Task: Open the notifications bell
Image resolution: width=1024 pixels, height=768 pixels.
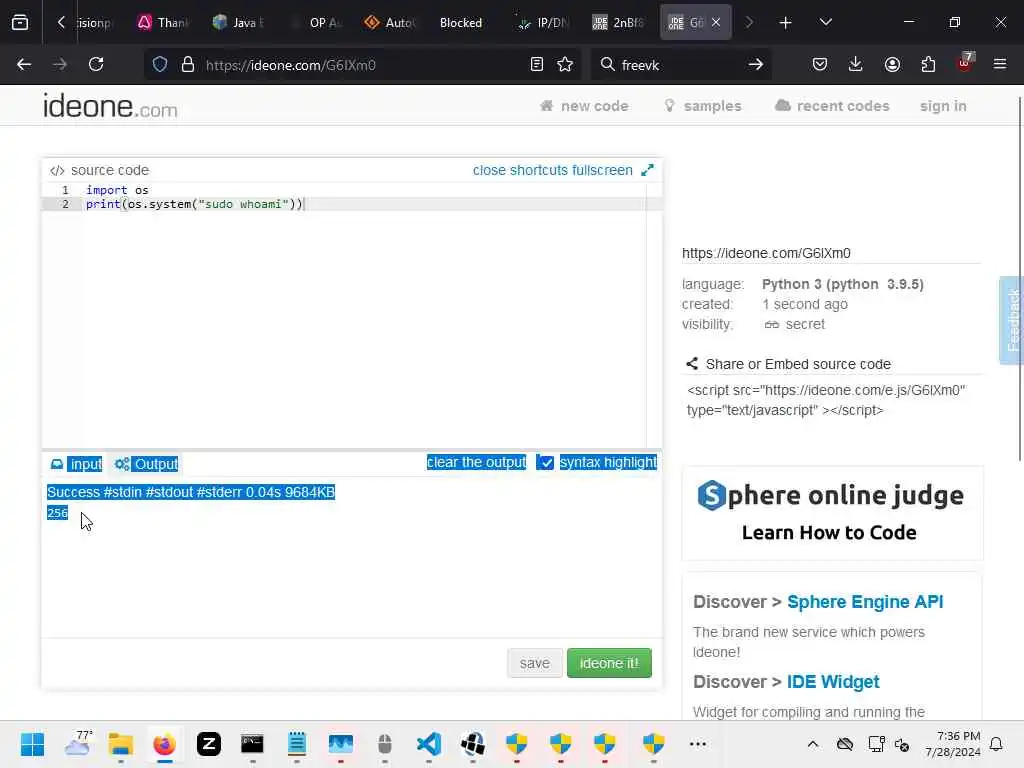Action: click(997, 744)
